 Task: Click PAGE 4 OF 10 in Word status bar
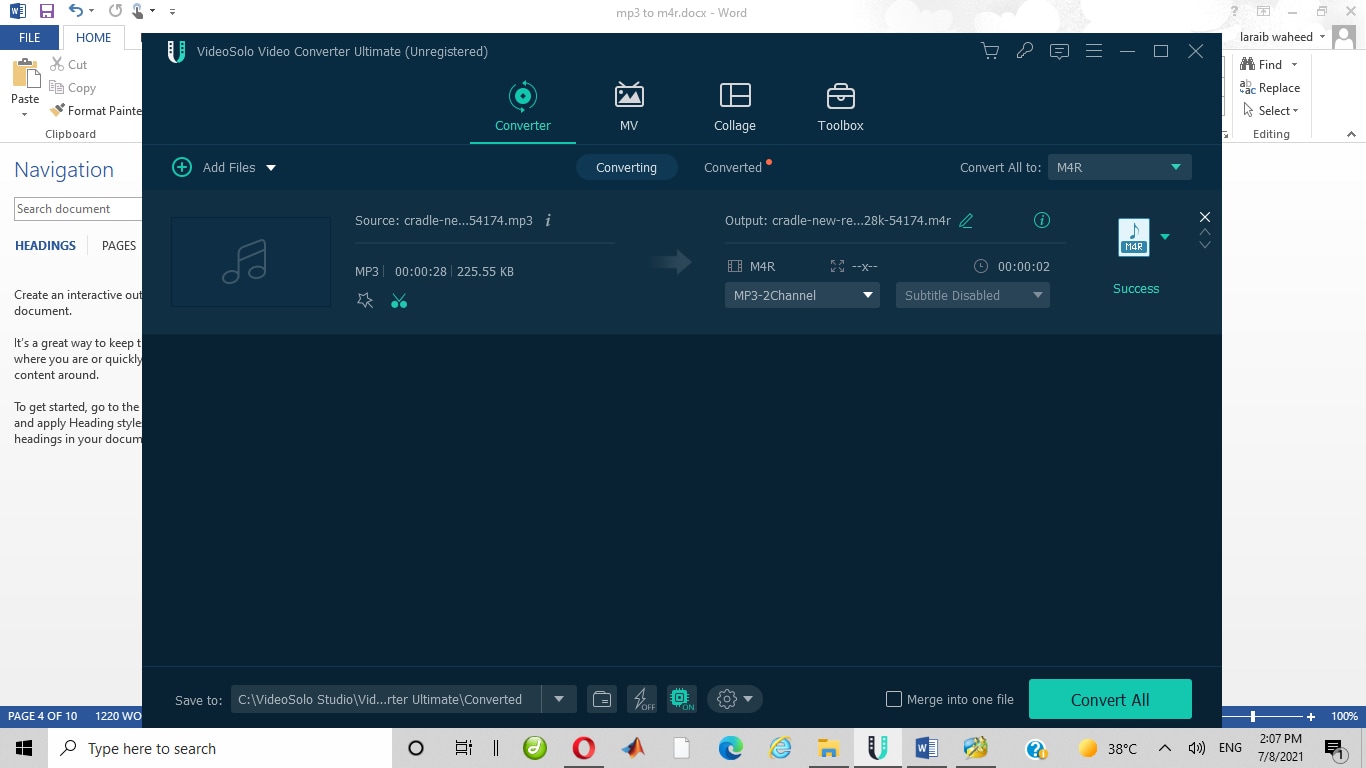coord(43,716)
